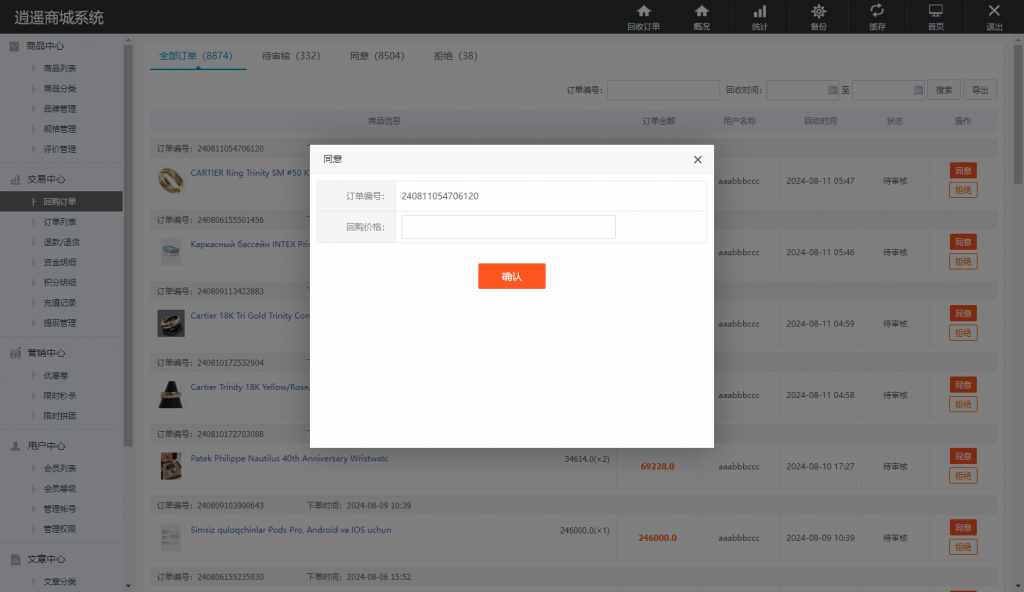The image size is (1024, 592).
Task: Open 积分明细 in sidebar
Action: click(x=59, y=282)
